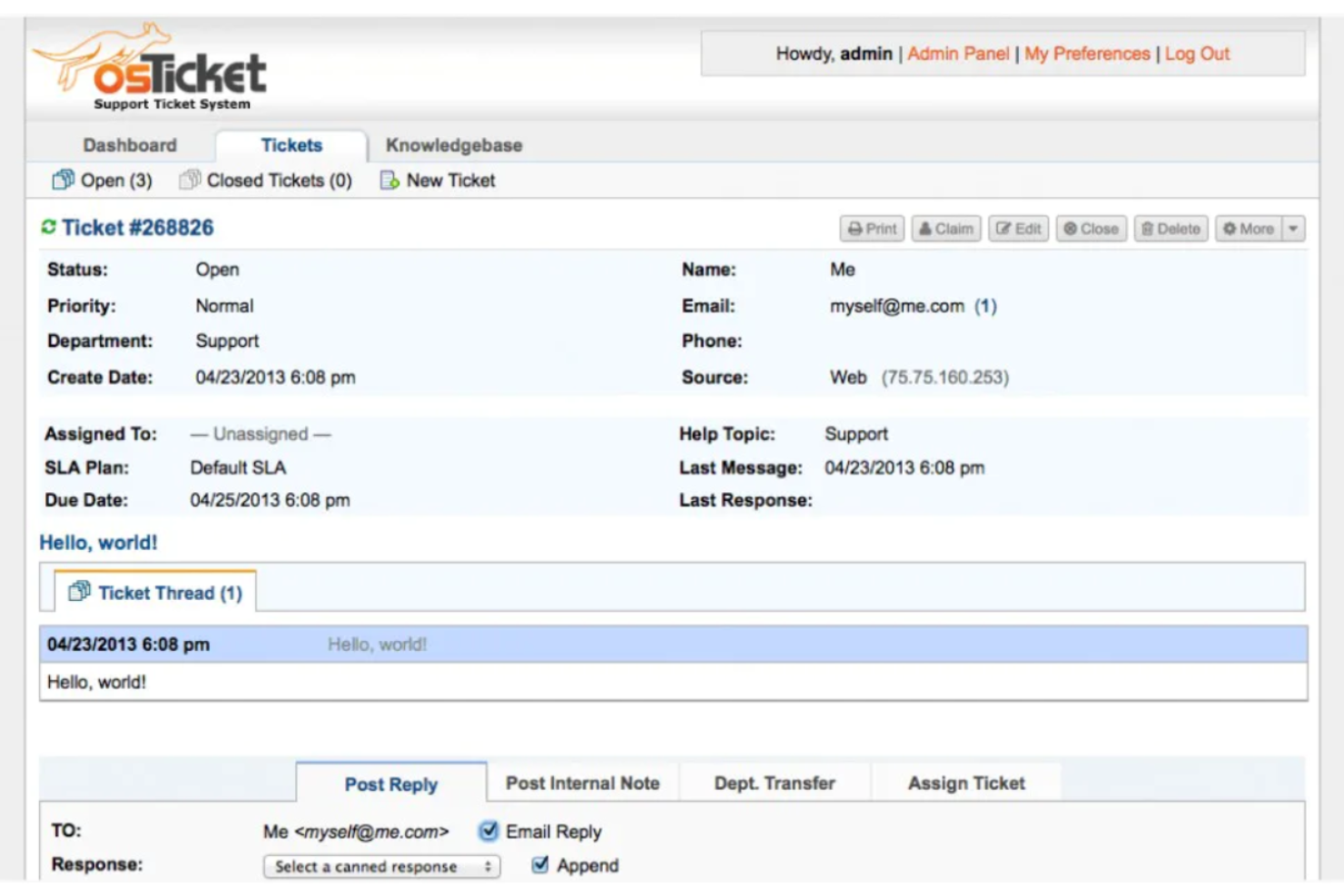Screen dimensions: 1344x896
Task: Open the Dept. Transfer section
Action: 774,782
